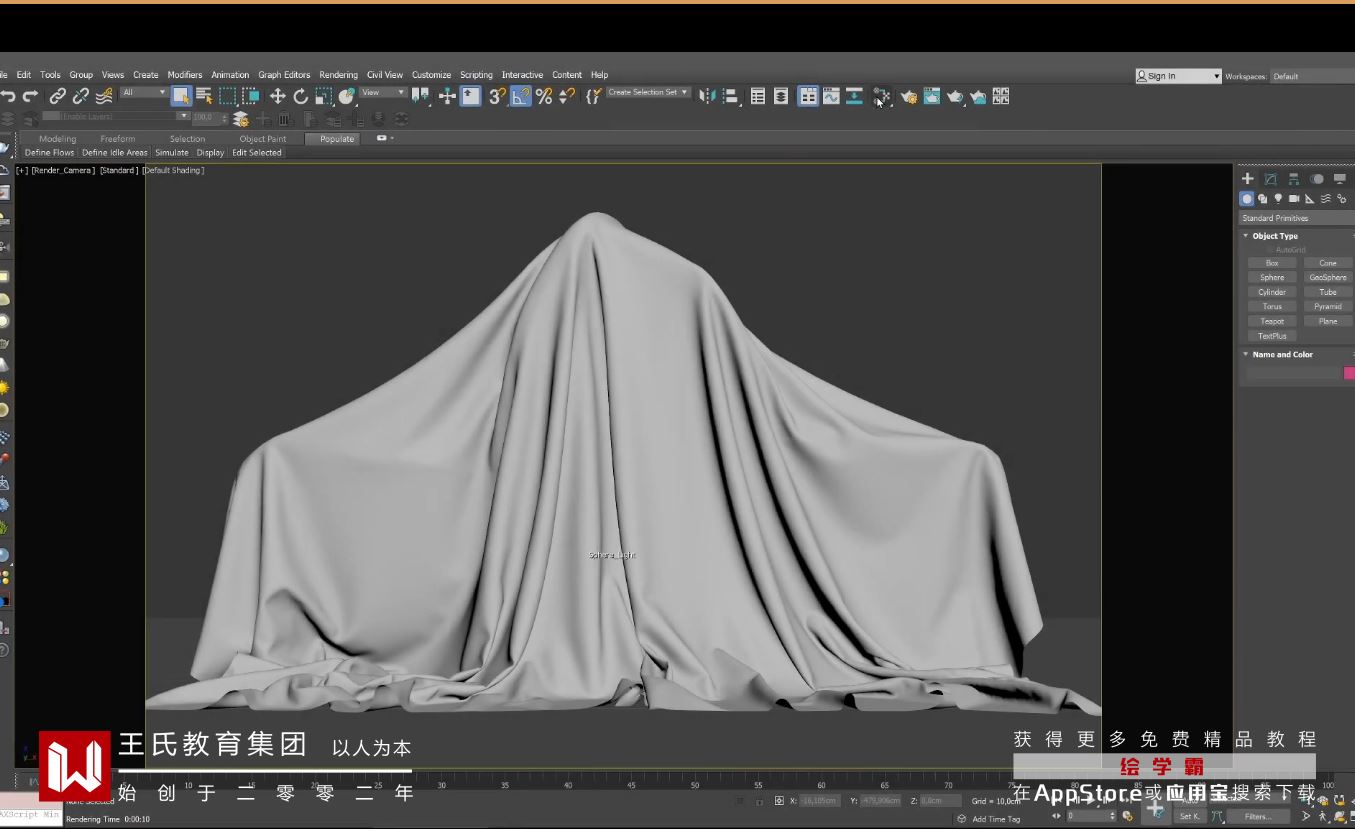1355x829 pixels.
Task: Open the Curve Editor icon
Action: click(x=831, y=96)
